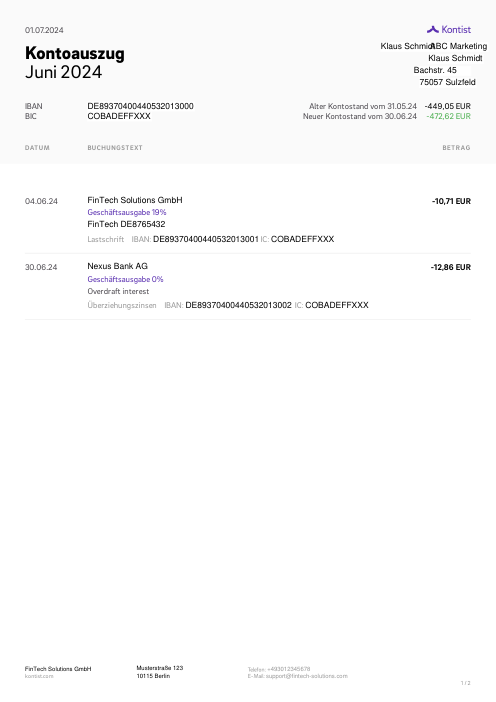Click the Nexus Bank AG transaction title
The height and width of the screenshot is (702, 496).
coord(117,266)
